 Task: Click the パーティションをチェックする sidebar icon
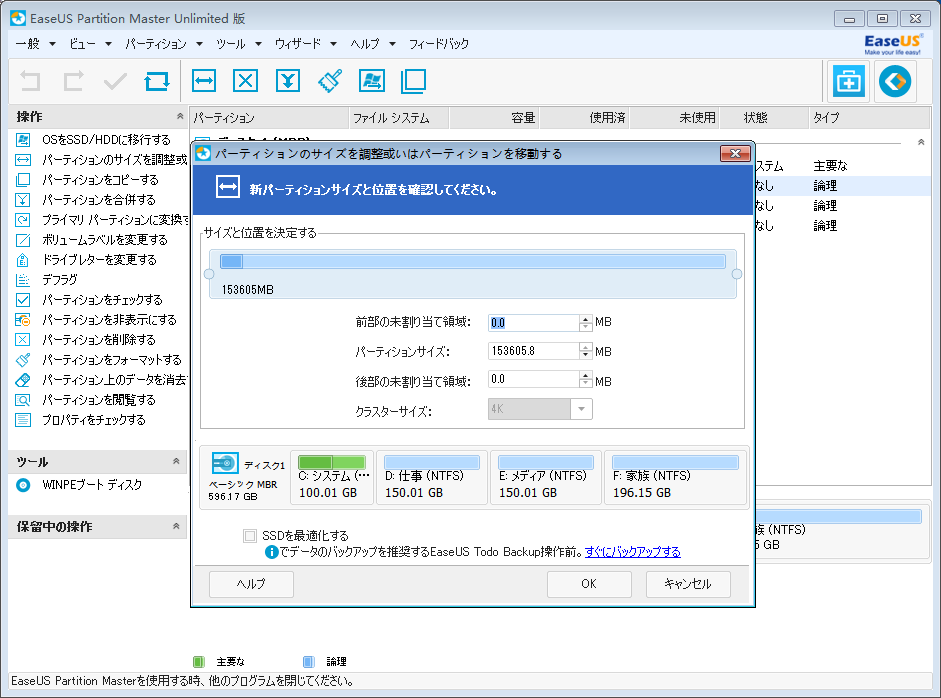click(x=23, y=299)
